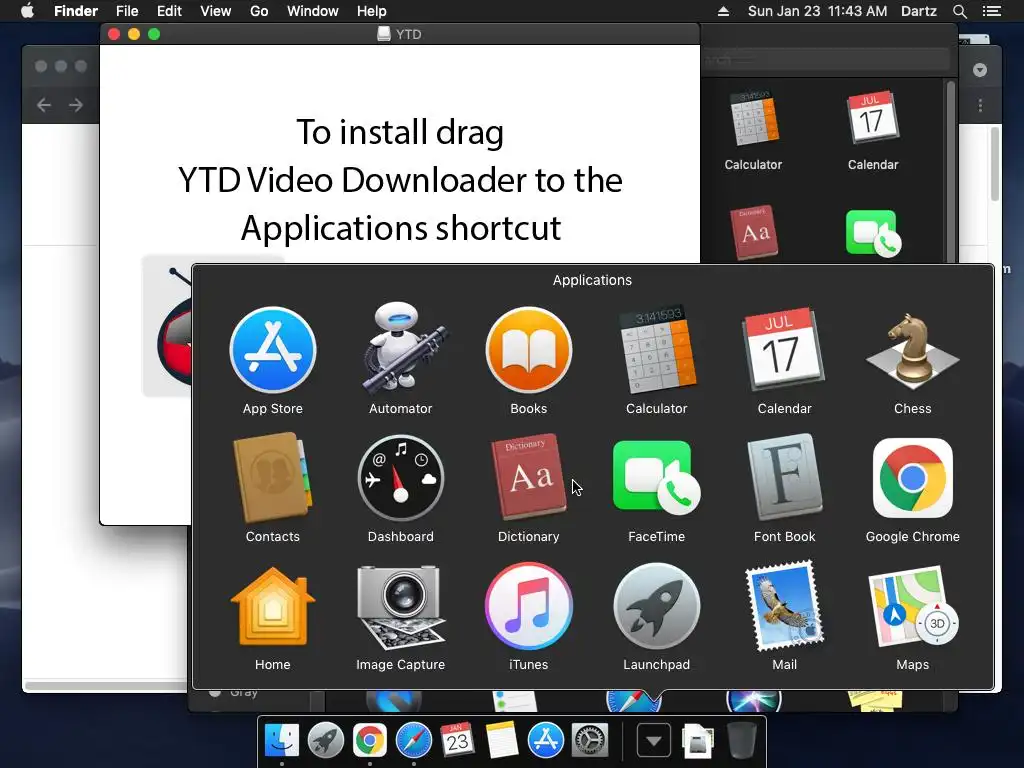
Task: Launch FaceTime from the Applications stack
Action: [x=657, y=478]
